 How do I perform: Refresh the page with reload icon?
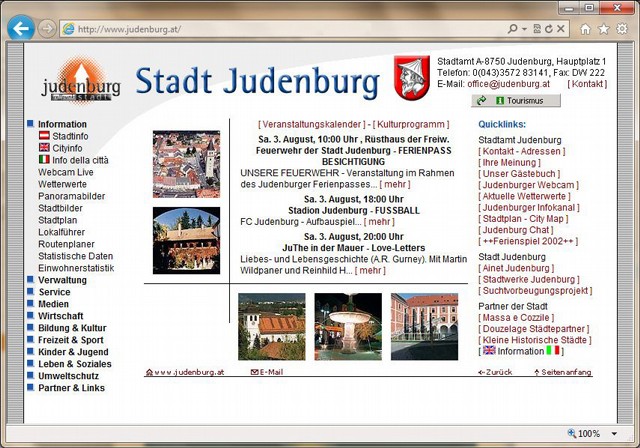(549, 29)
